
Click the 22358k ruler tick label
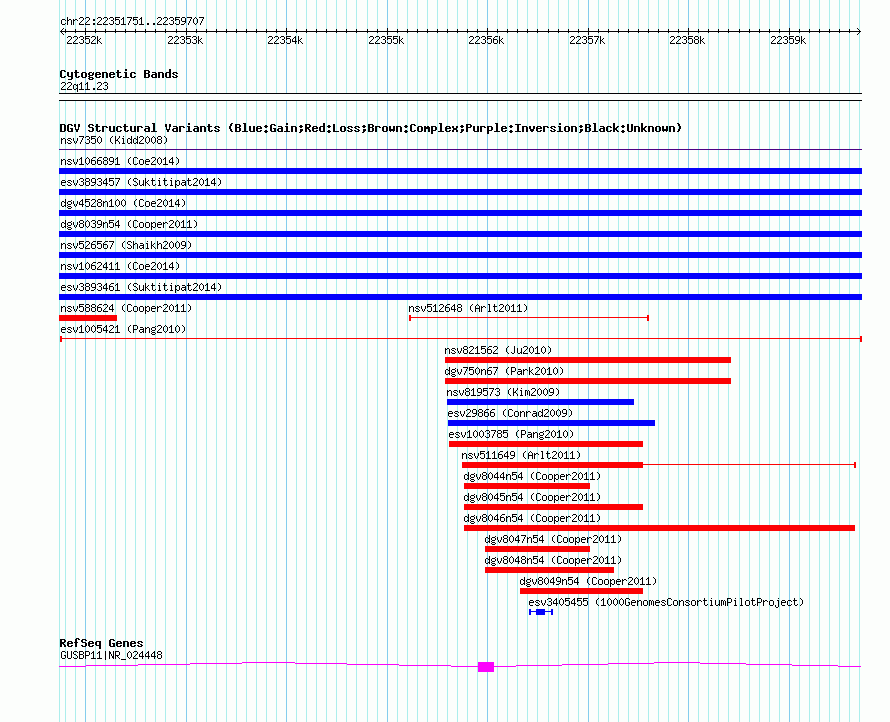point(687,40)
